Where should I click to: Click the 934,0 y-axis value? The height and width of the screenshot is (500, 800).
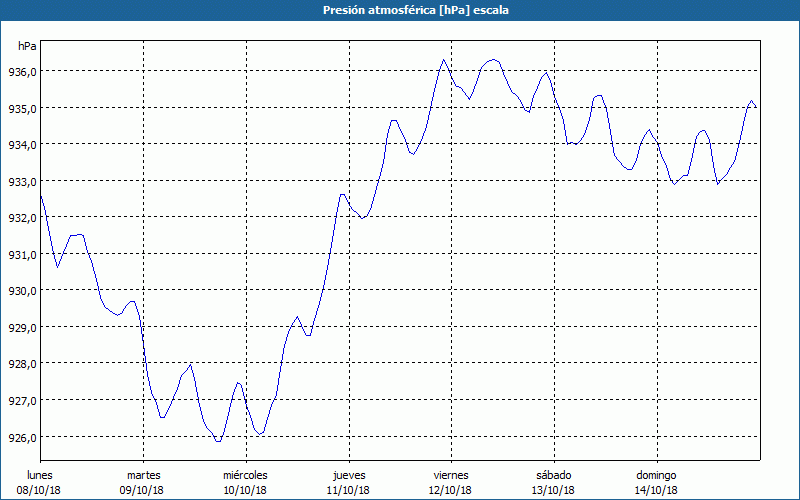click(22, 145)
